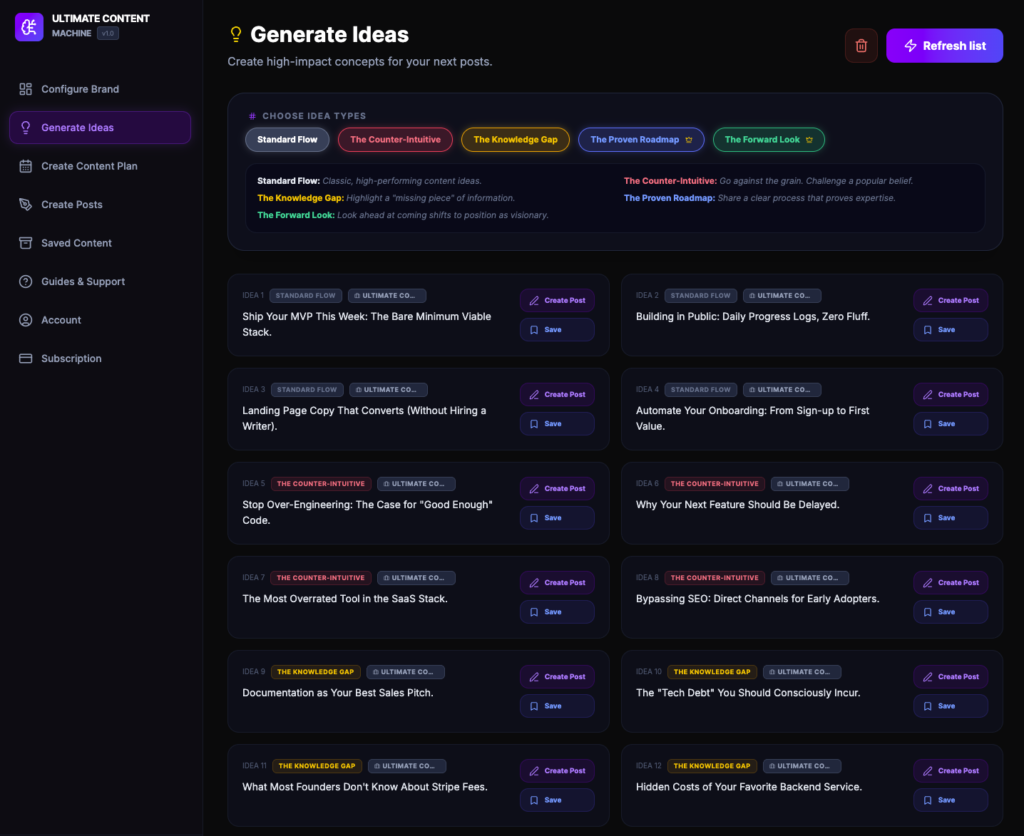The image size is (1024, 836).
Task: Click the trash delete icon button
Action: 861,46
